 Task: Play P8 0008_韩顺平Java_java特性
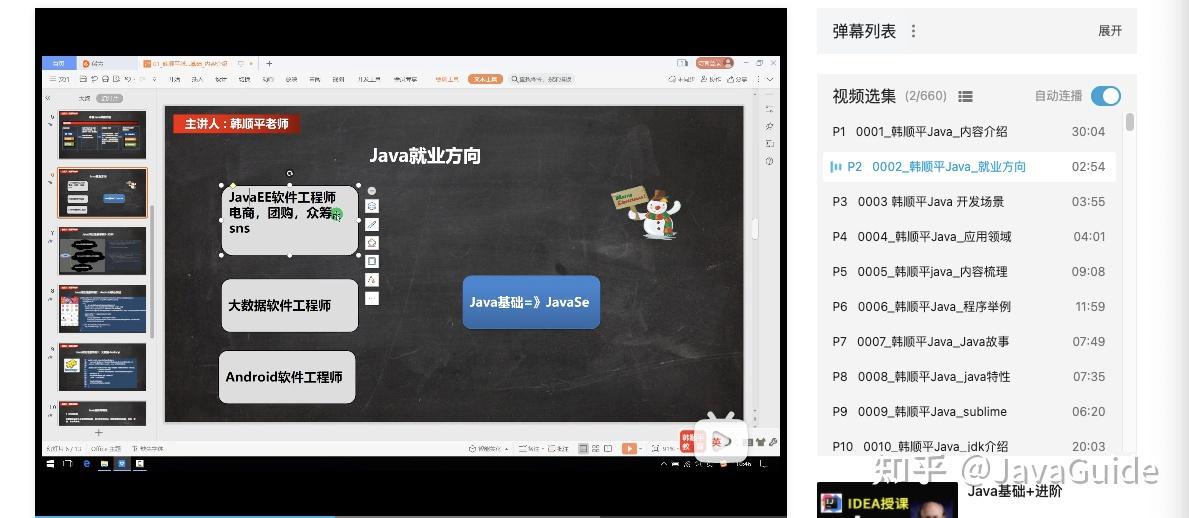tap(969, 376)
